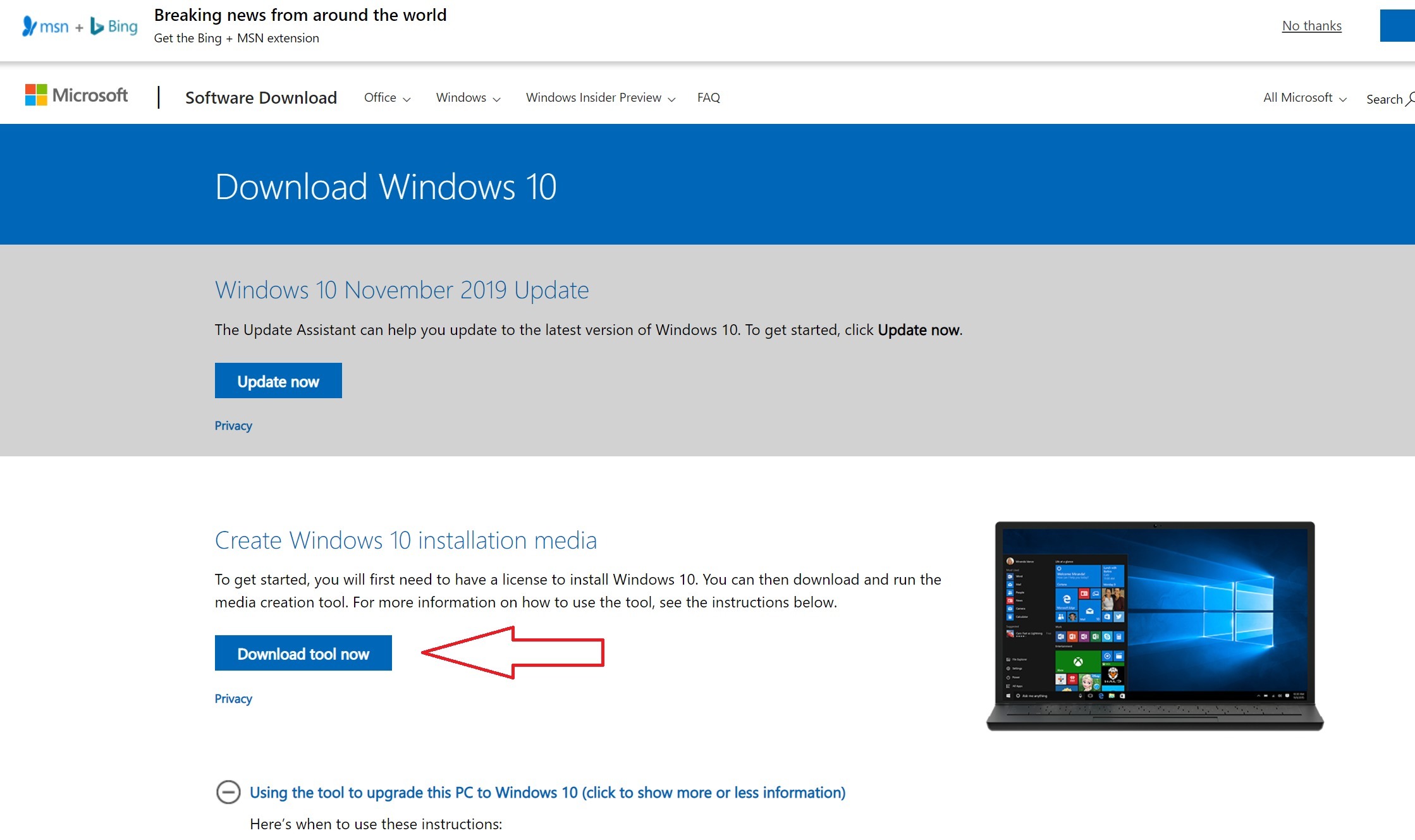Click 'Get the Bing + MSN extension' text
Viewport: 1415px width, 840px height.
(x=236, y=38)
